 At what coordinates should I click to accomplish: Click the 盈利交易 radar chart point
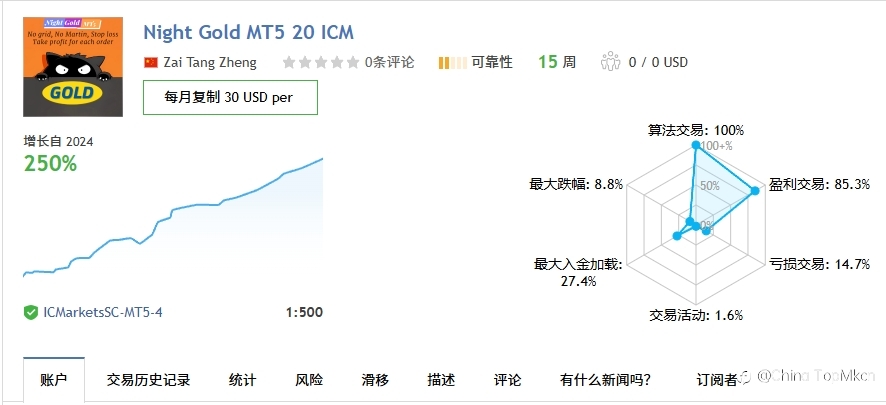click(755, 191)
